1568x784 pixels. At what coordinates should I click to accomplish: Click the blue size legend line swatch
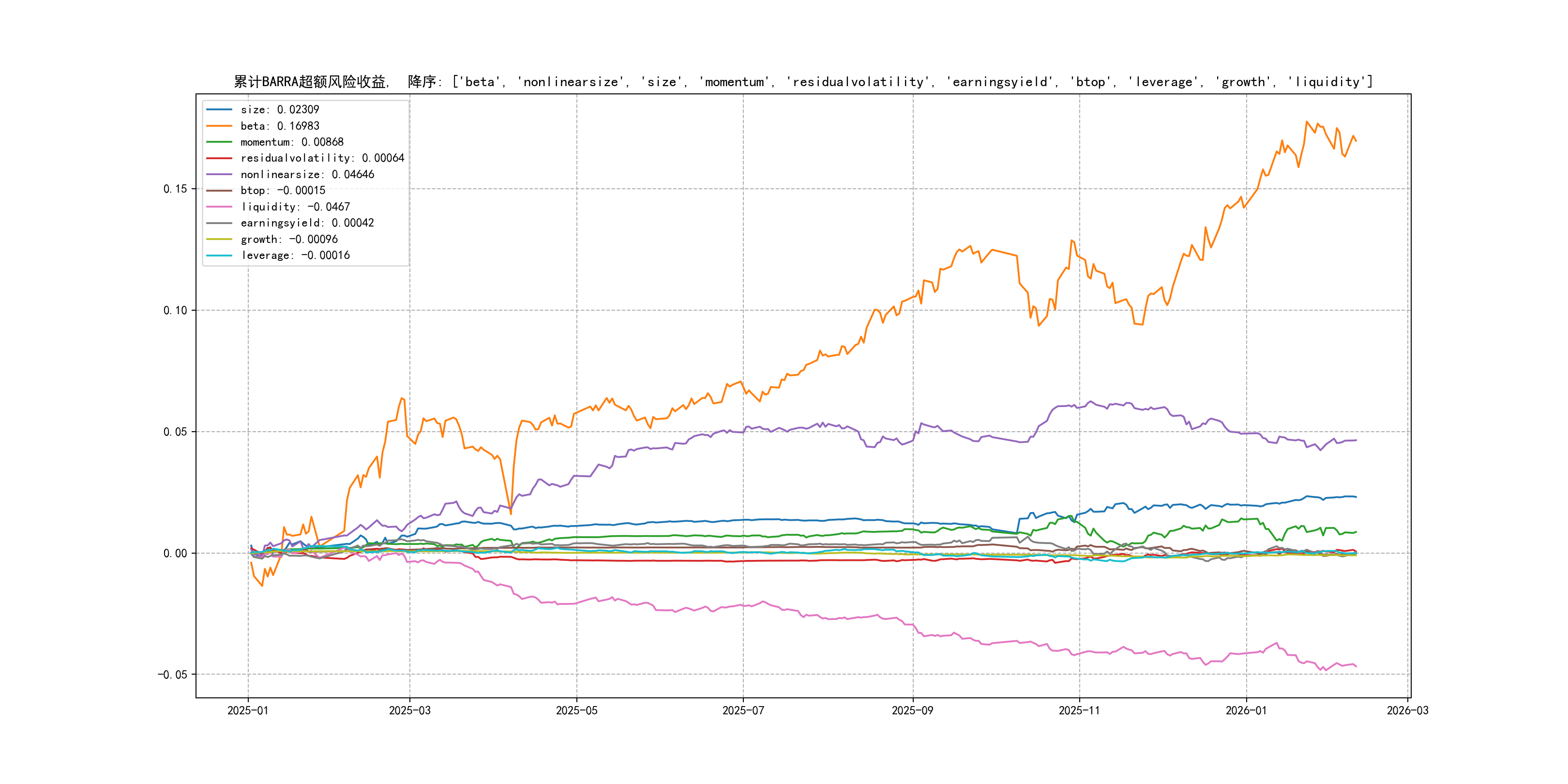click(x=219, y=109)
